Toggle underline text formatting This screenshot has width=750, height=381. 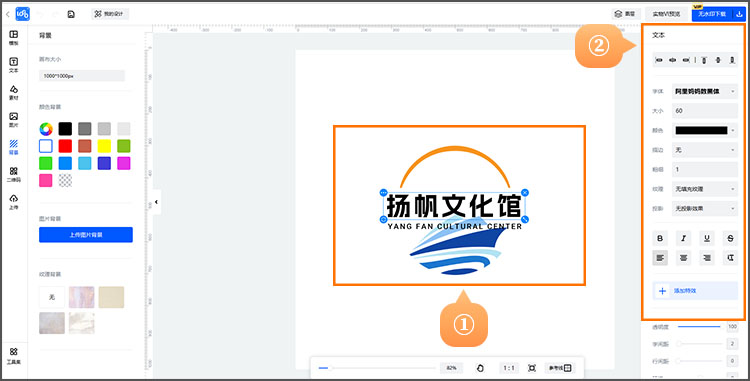pyautogui.click(x=707, y=238)
